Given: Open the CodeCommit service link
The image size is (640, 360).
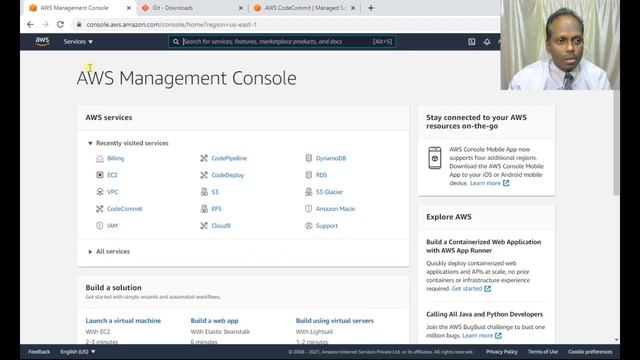Looking at the screenshot, I should click(124, 209).
